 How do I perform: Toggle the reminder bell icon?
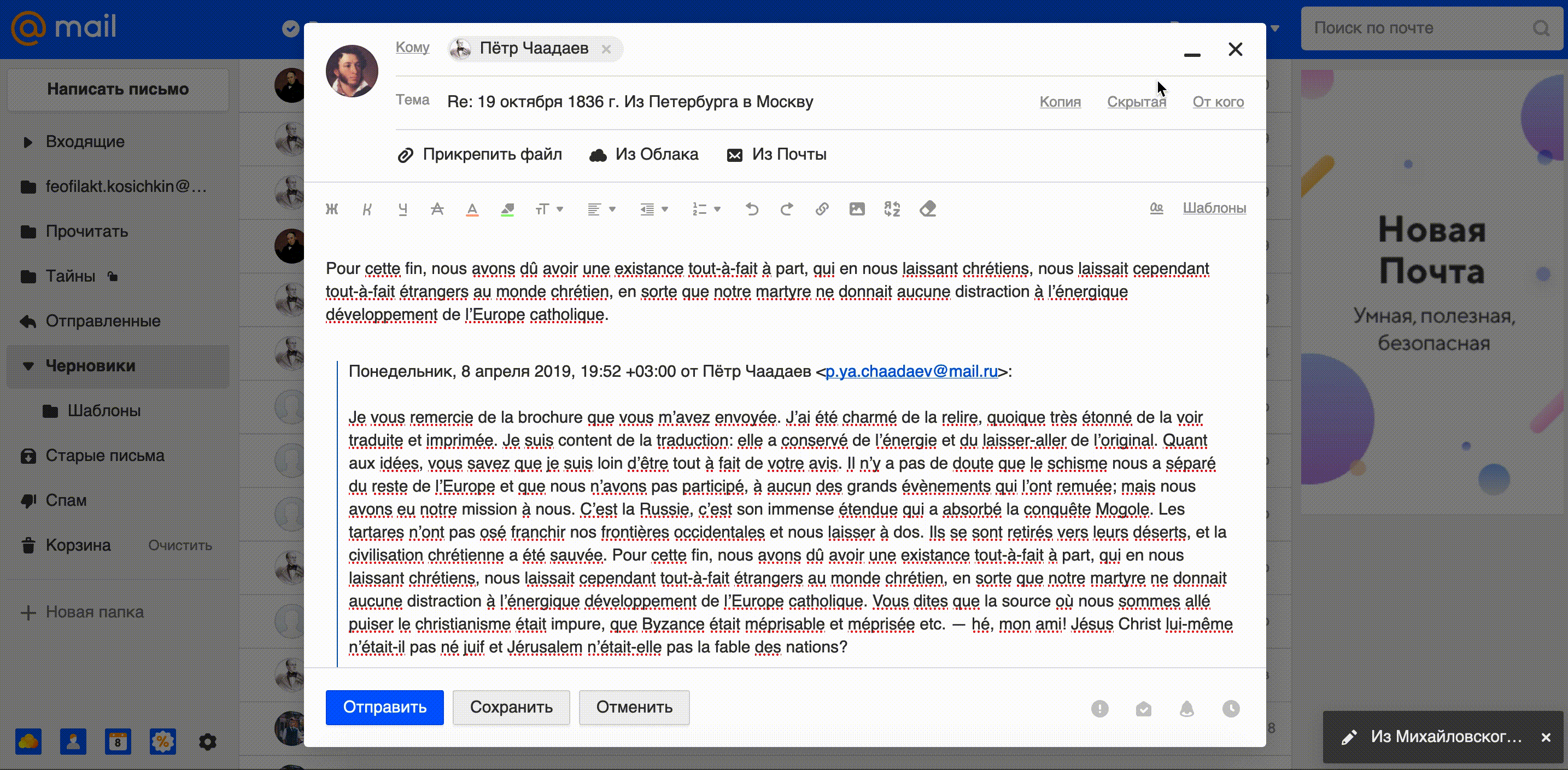[x=1186, y=709]
